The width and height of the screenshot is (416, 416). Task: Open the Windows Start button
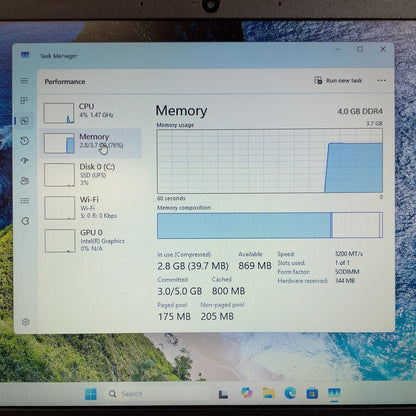pyautogui.click(x=90, y=394)
